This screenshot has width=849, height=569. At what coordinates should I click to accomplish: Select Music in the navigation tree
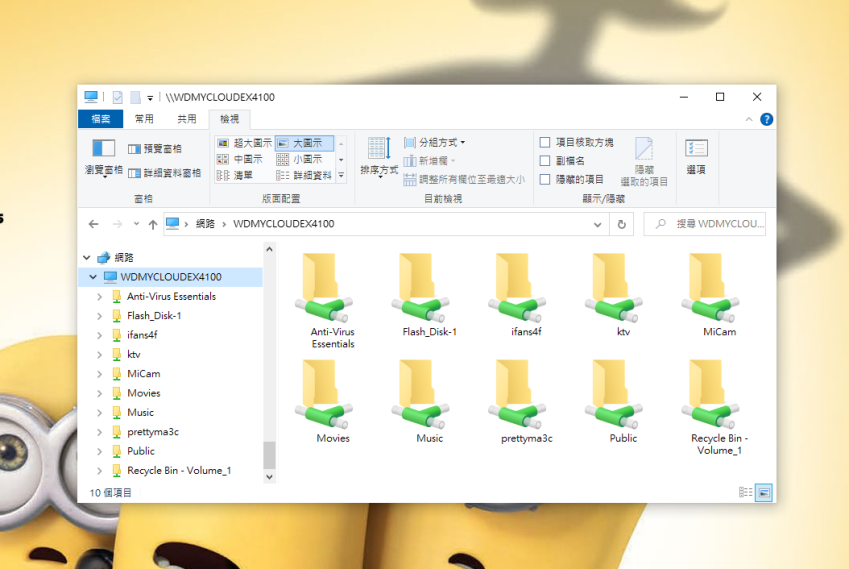(x=140, y=413)
